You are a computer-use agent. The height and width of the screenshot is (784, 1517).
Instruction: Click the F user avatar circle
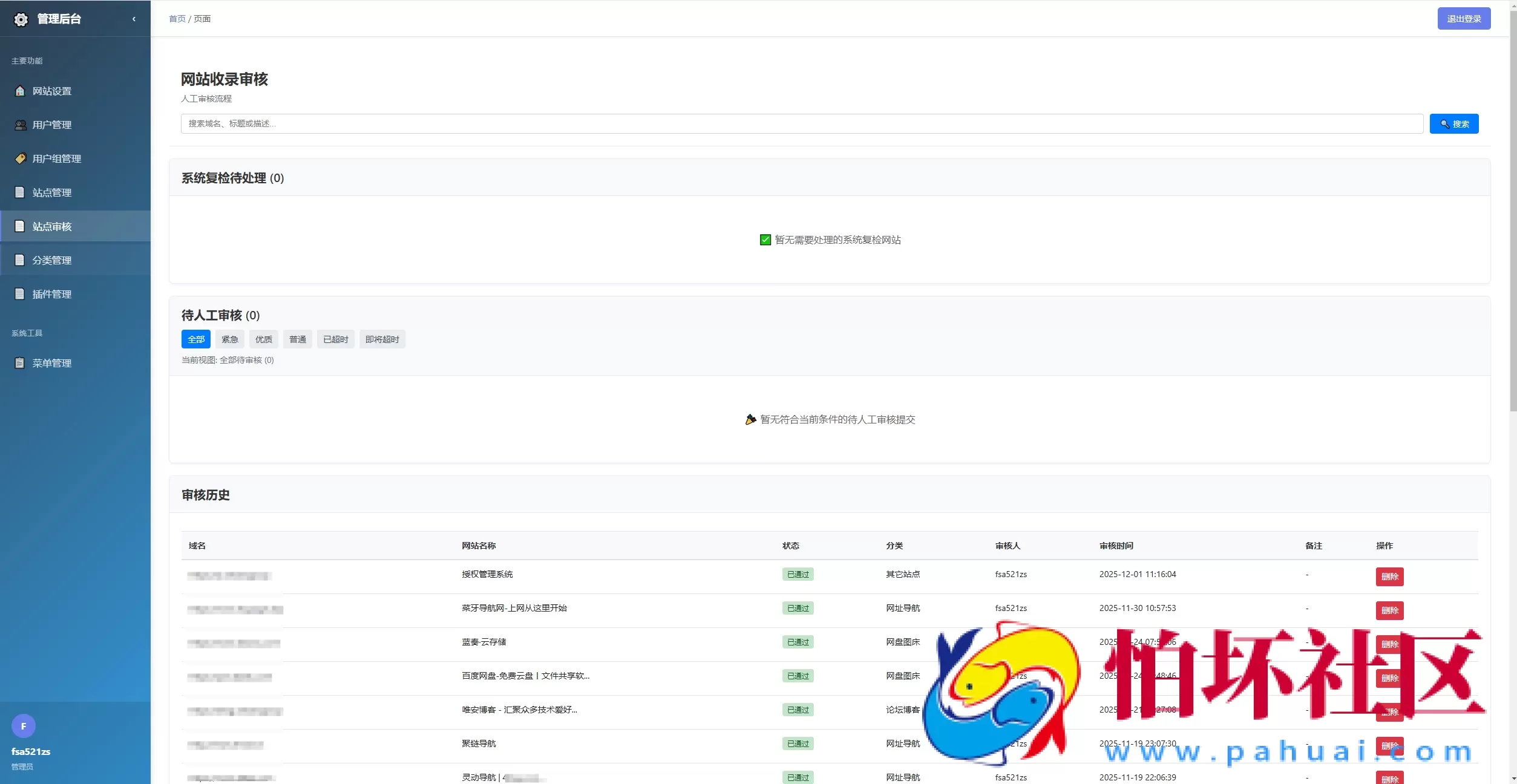(24, 726)
